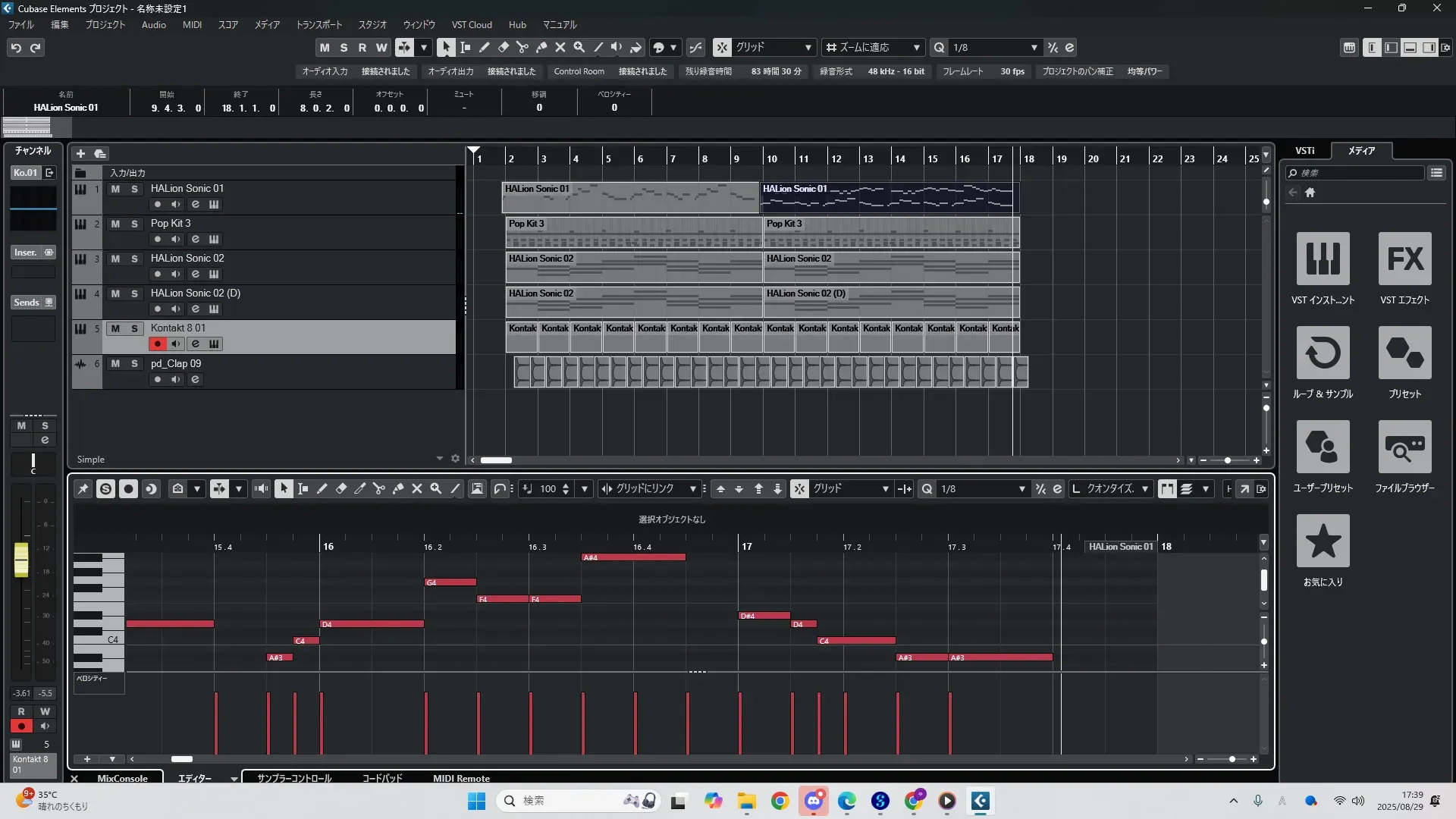
Task: Click the Add Track plus icon
Action: [x=80, y=153]
